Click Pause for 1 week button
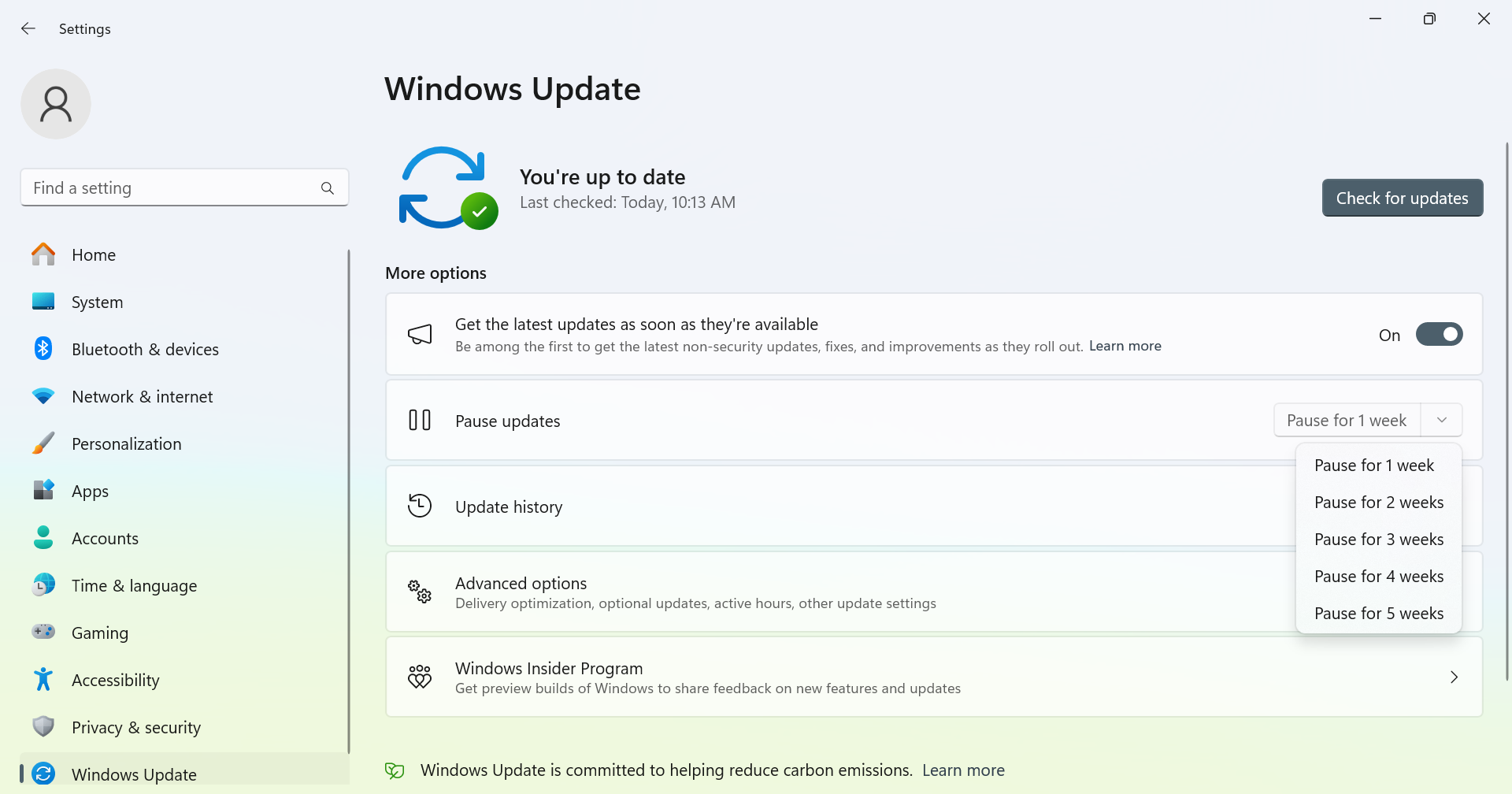 click(1347, 420)
